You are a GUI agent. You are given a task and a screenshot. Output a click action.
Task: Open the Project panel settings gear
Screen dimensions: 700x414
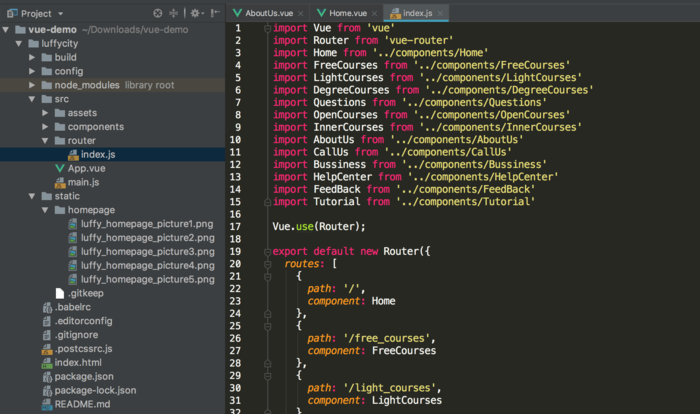pos(196,13)
